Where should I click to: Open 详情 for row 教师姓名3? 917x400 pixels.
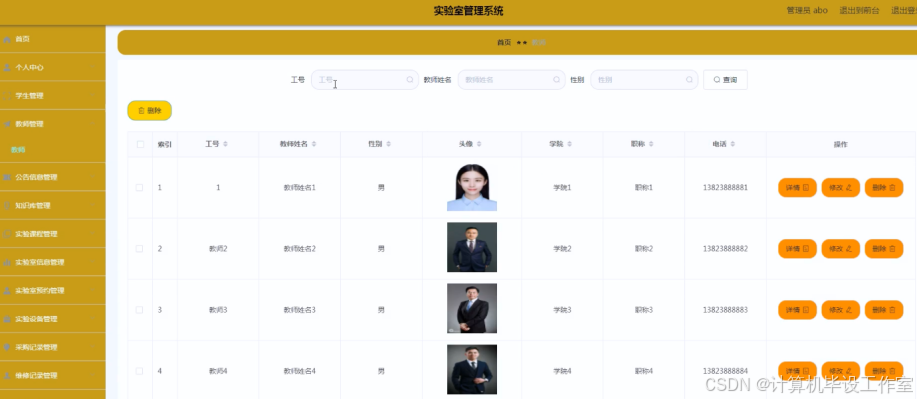click(x=797, y=310)
